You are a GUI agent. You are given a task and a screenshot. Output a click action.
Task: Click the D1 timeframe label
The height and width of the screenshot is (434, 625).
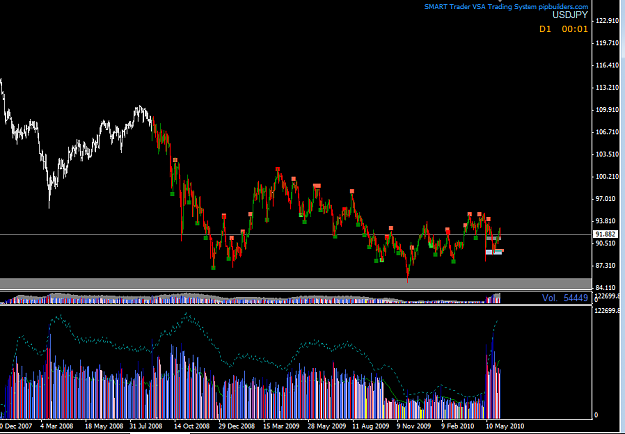coord(545,29)
